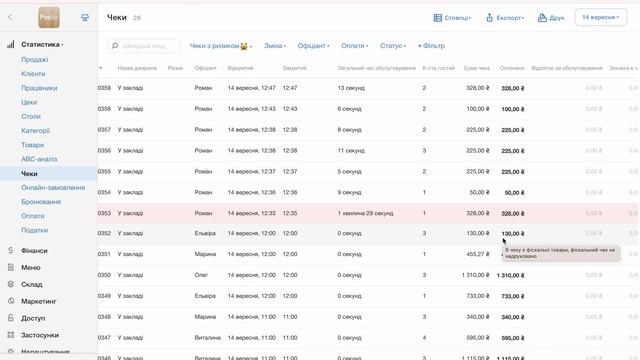This screenshot has width=640, height=360.
Task: Go to Столи in the sidebar
Action: tap(31, 116)
